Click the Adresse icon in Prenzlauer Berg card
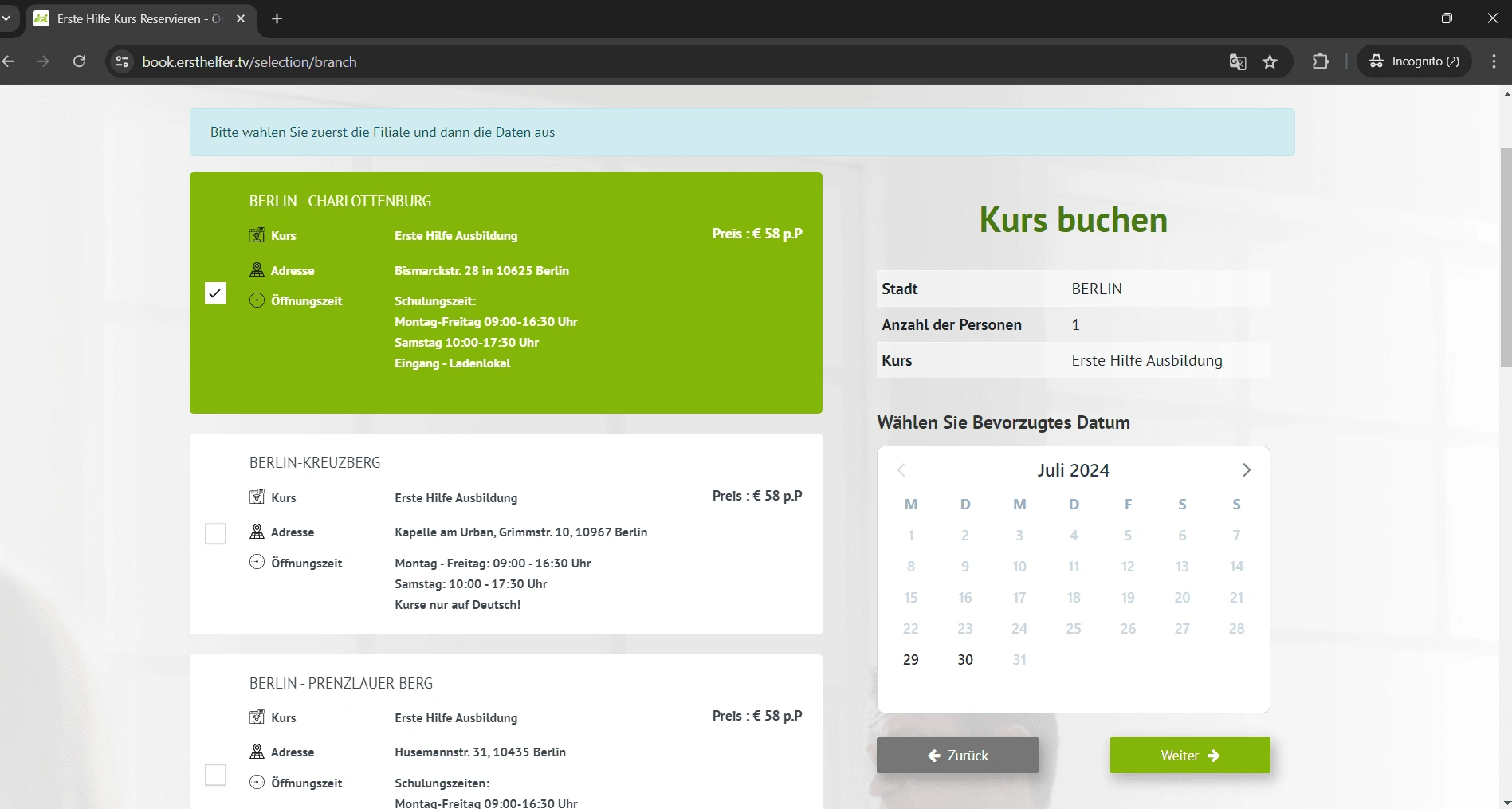Screen dimensions: 1512x809 pos(257,752)
